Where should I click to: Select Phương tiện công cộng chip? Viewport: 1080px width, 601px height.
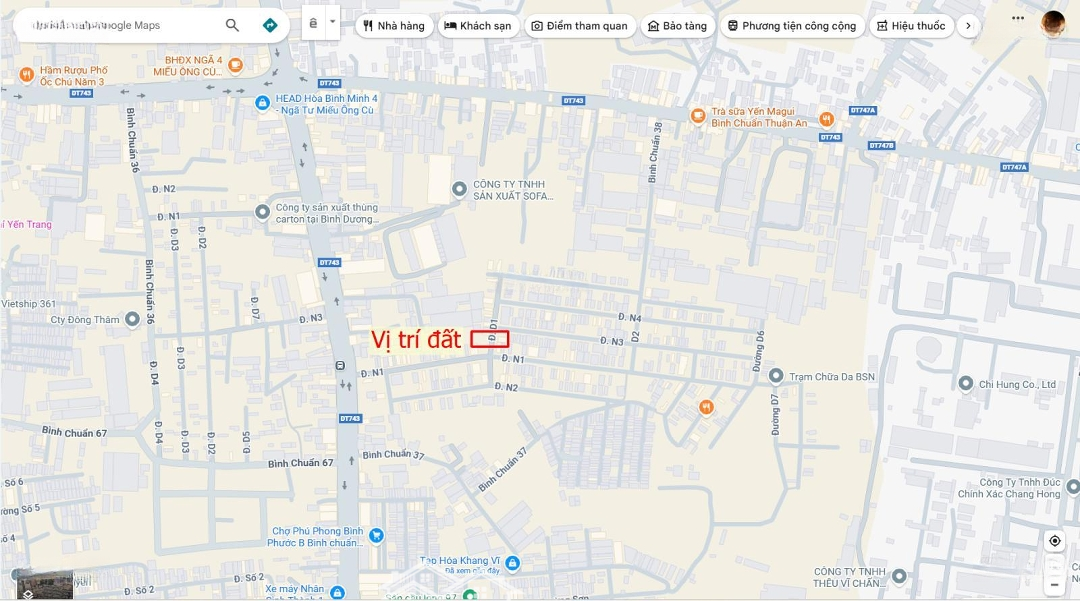[x=792, y=26]
